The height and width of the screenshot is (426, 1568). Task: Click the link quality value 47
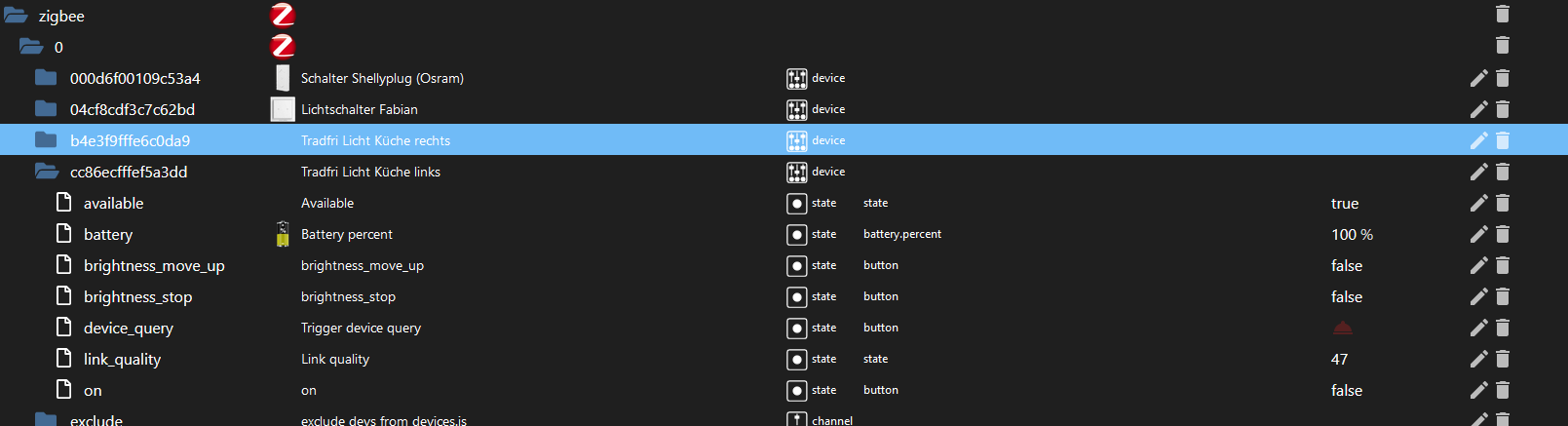[1340, 359]
